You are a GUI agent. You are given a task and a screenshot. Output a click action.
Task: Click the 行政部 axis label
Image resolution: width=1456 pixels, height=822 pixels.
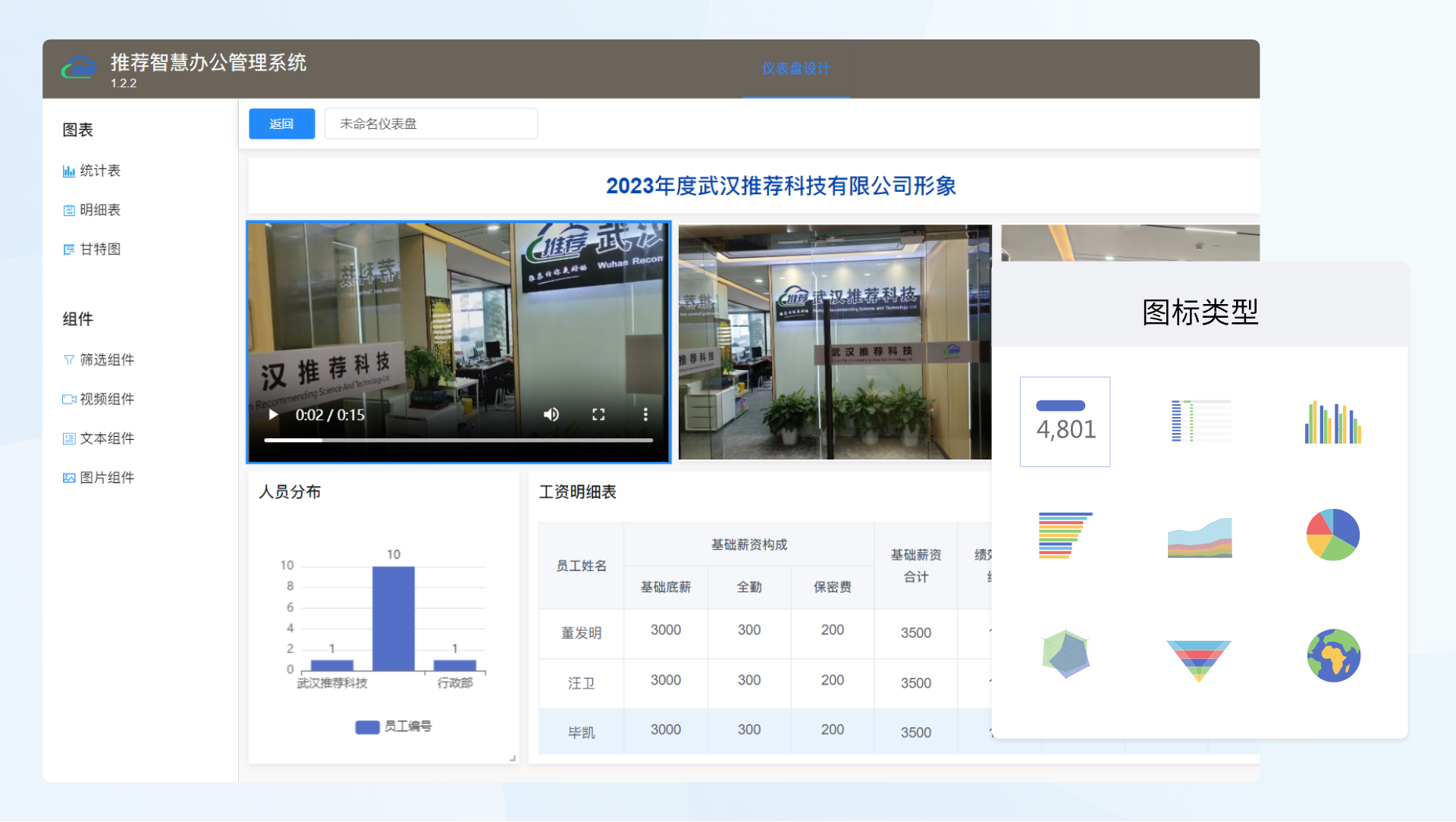coord(455,683)
